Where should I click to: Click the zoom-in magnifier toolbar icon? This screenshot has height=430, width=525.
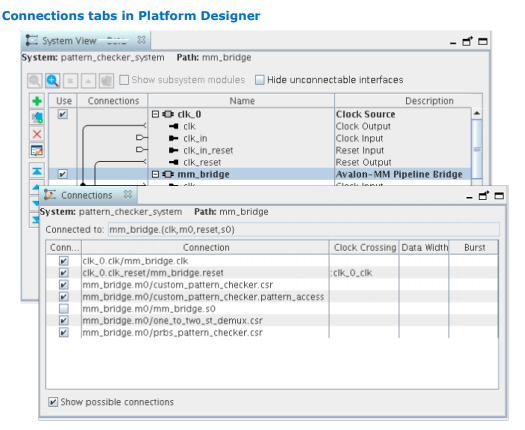[53, 80]
